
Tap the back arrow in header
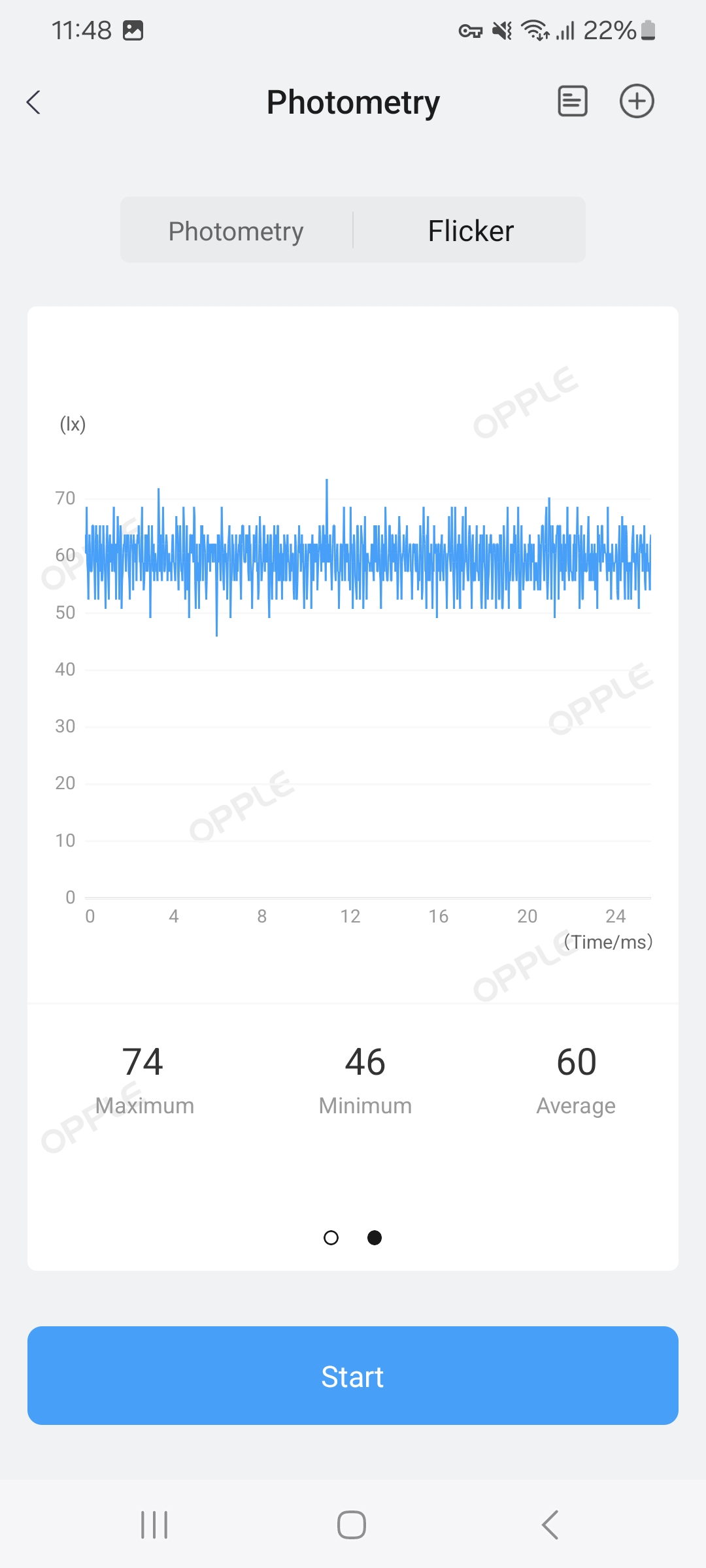point(34,102)
